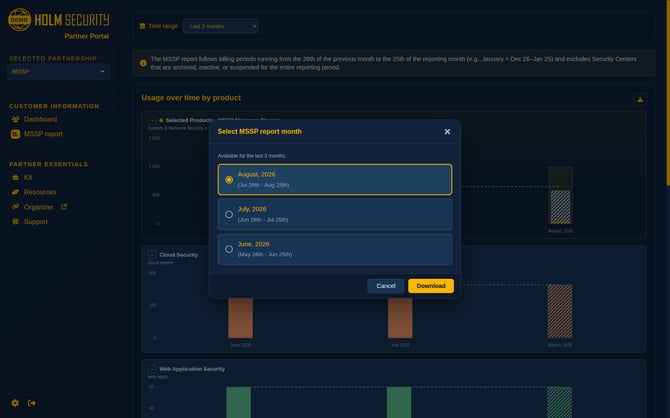Close the Select MSSP report month dialog
Image resolution: width=670 pixels, height=418 pixels.
(447, 132)
